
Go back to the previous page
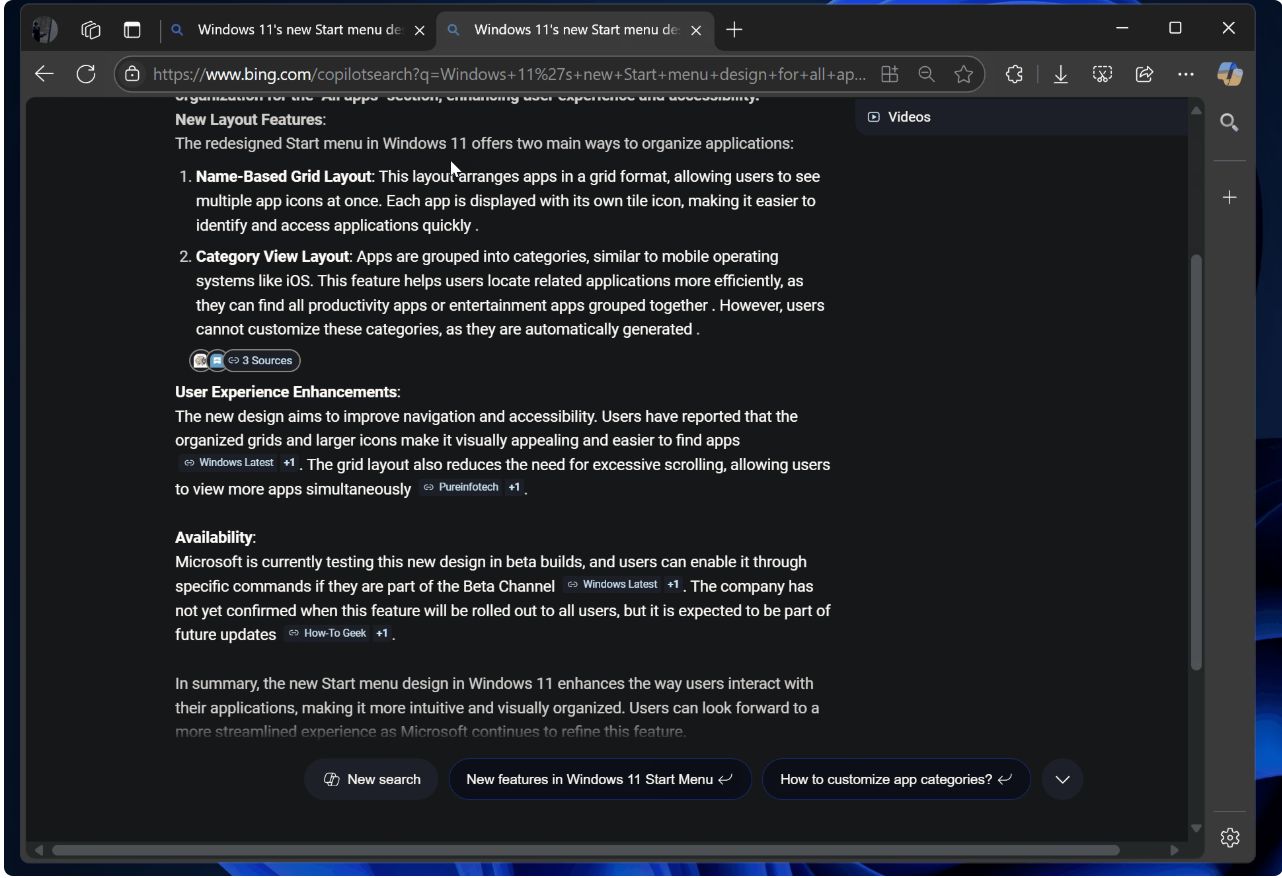44,74
